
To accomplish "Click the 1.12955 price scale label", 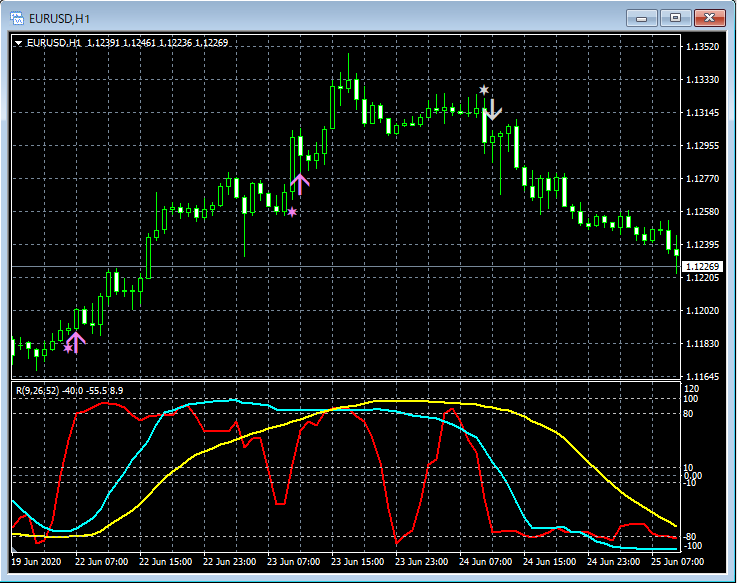I will [x=702, y=145].
